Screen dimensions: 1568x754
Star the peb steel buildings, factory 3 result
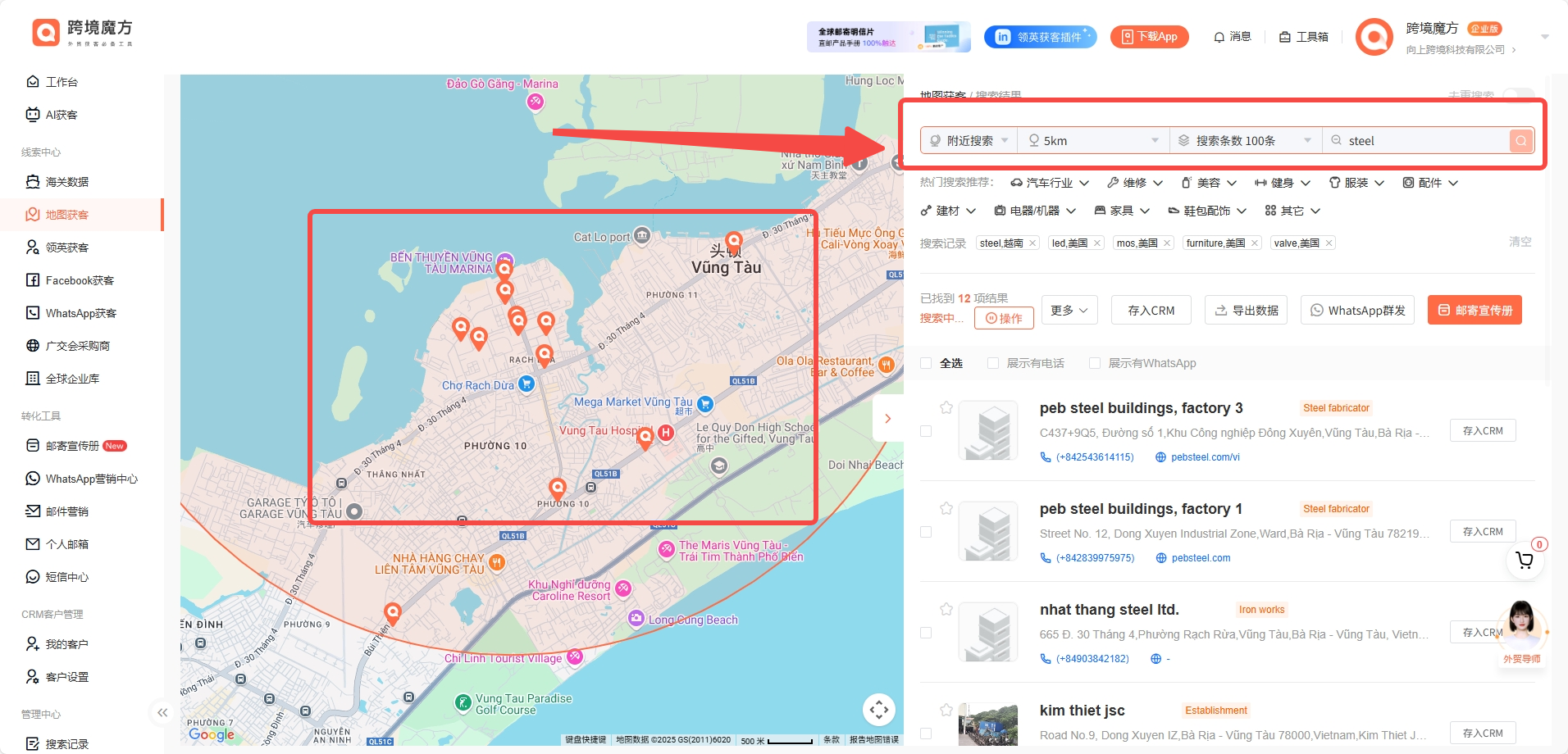click(x=946, y=407)
